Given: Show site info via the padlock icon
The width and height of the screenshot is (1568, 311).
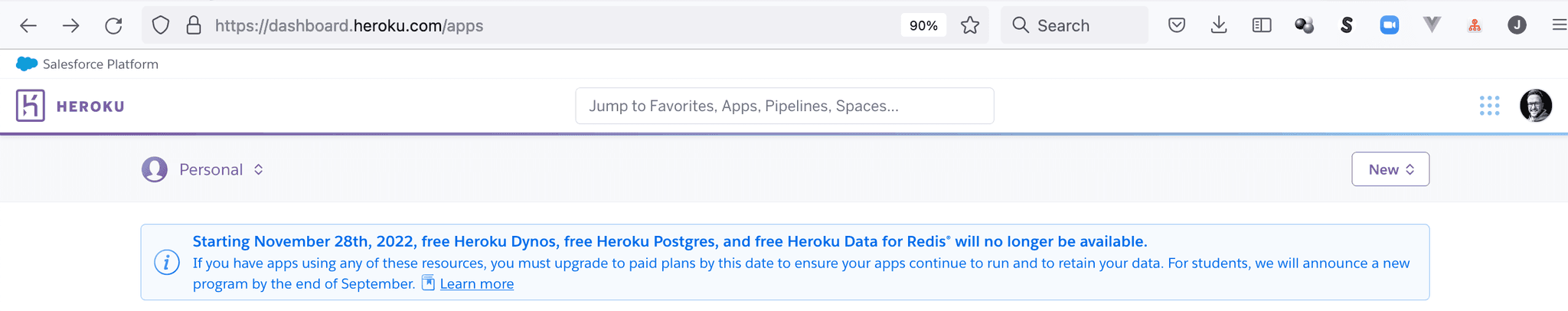Looking at the screenshot, I should coord(194,25).
